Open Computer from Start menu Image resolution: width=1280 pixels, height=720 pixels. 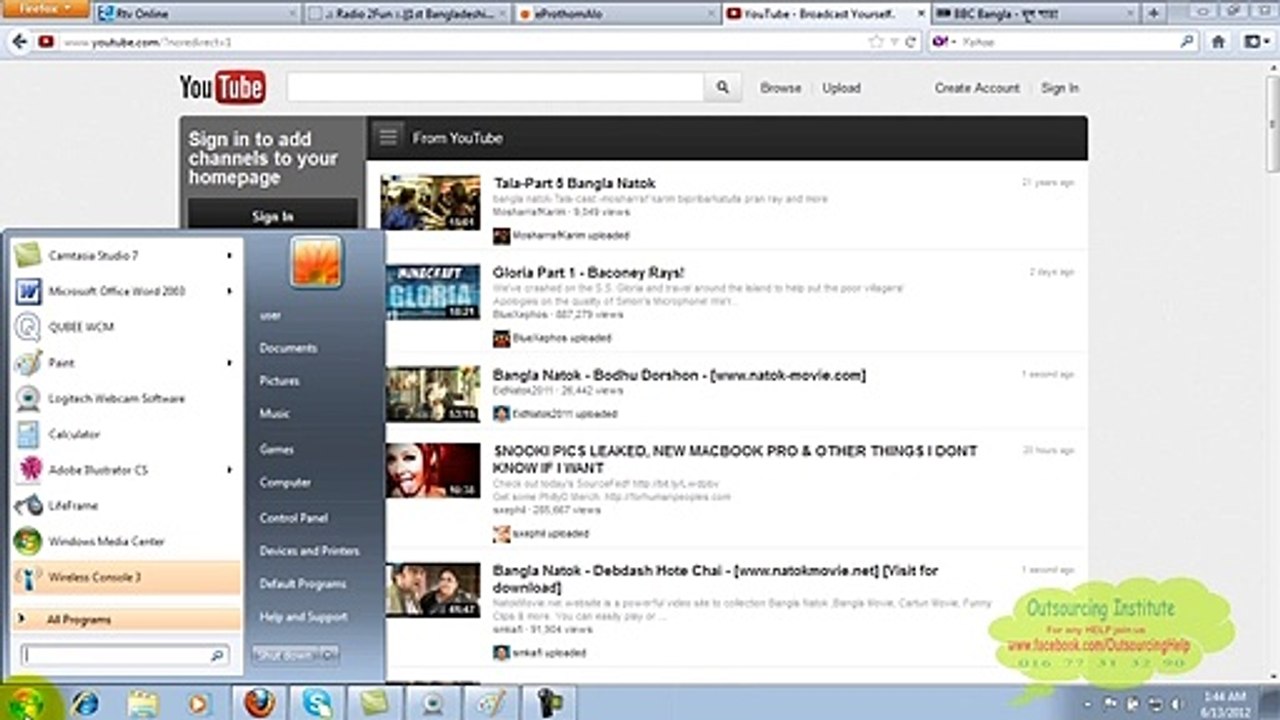coord(286,482)
